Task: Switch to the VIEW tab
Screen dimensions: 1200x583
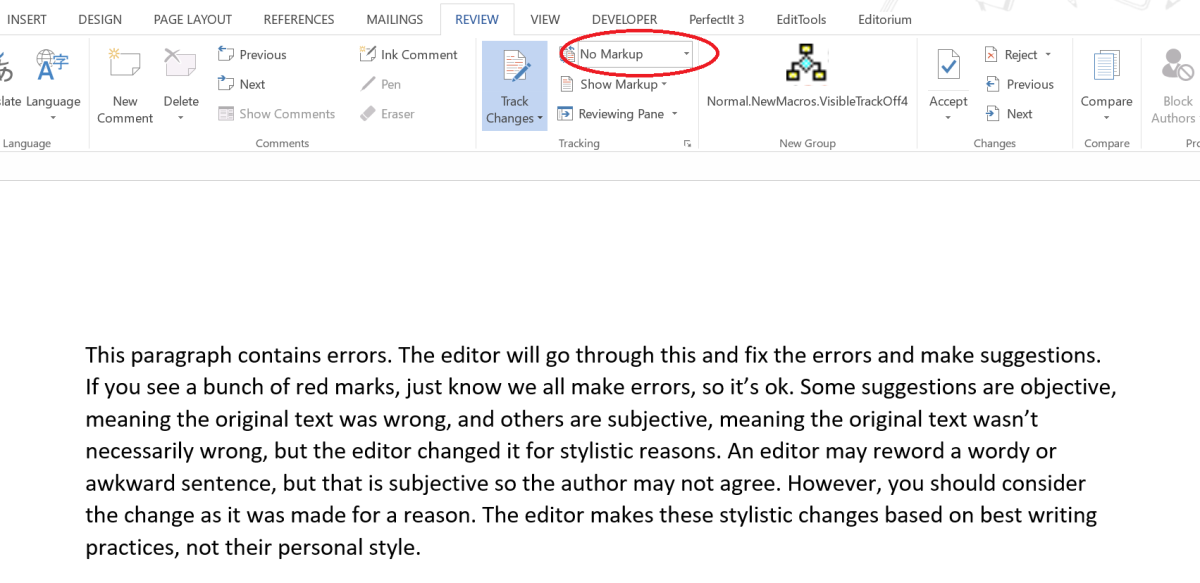Action: click(545, 19)
